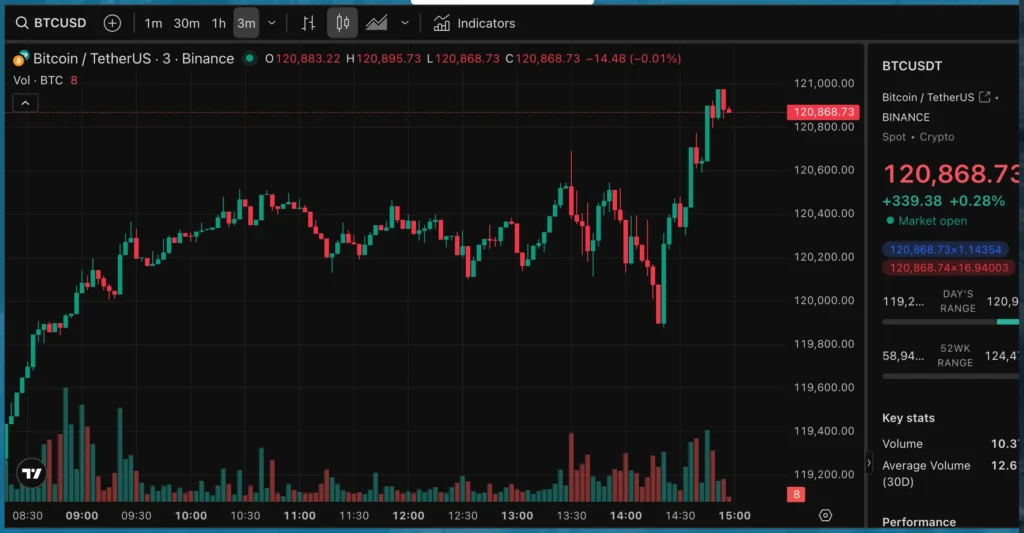Click the add symbol plus icon

pyautogui.click(x=112, y=22)
